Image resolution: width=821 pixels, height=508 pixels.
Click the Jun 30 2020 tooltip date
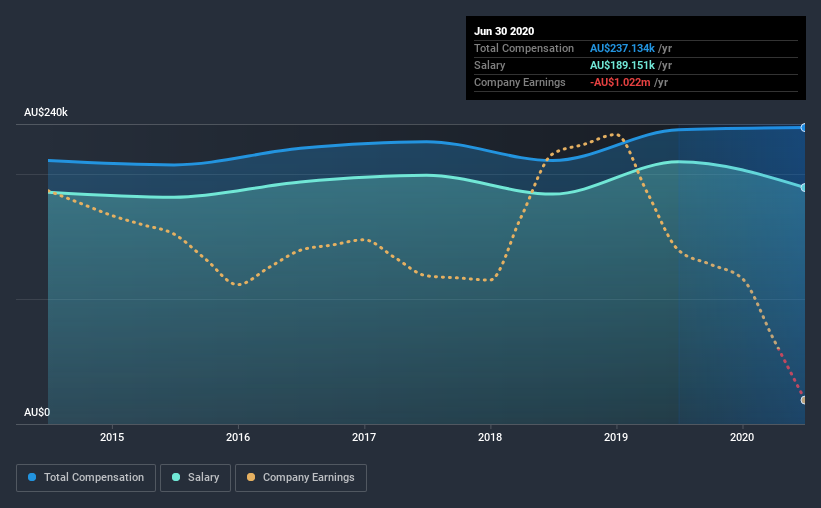(504, 31)
